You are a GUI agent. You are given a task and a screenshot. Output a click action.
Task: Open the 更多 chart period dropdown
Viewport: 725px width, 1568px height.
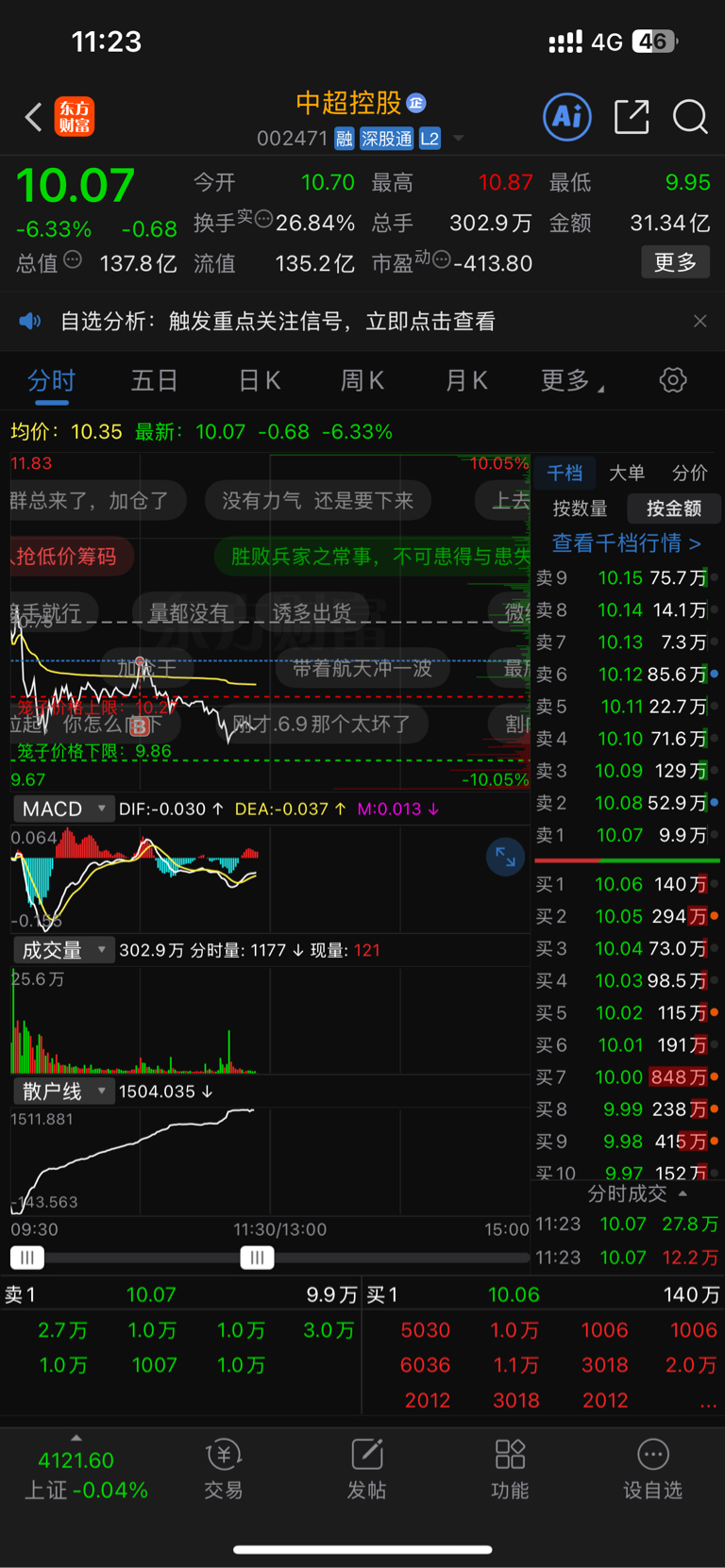[572, 380]
